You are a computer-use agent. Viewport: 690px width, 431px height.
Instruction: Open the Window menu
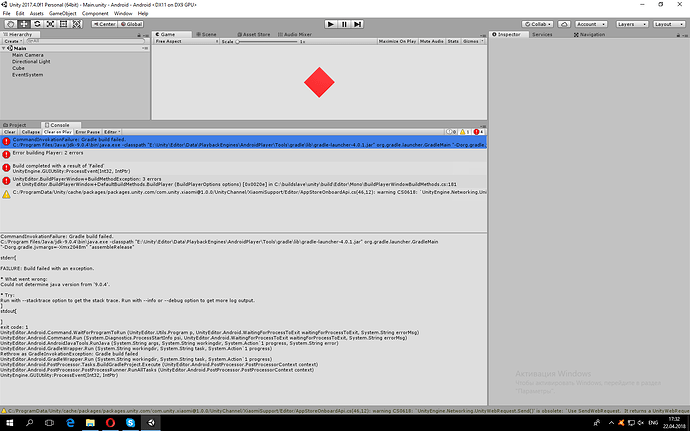click(x=123, y=13)
